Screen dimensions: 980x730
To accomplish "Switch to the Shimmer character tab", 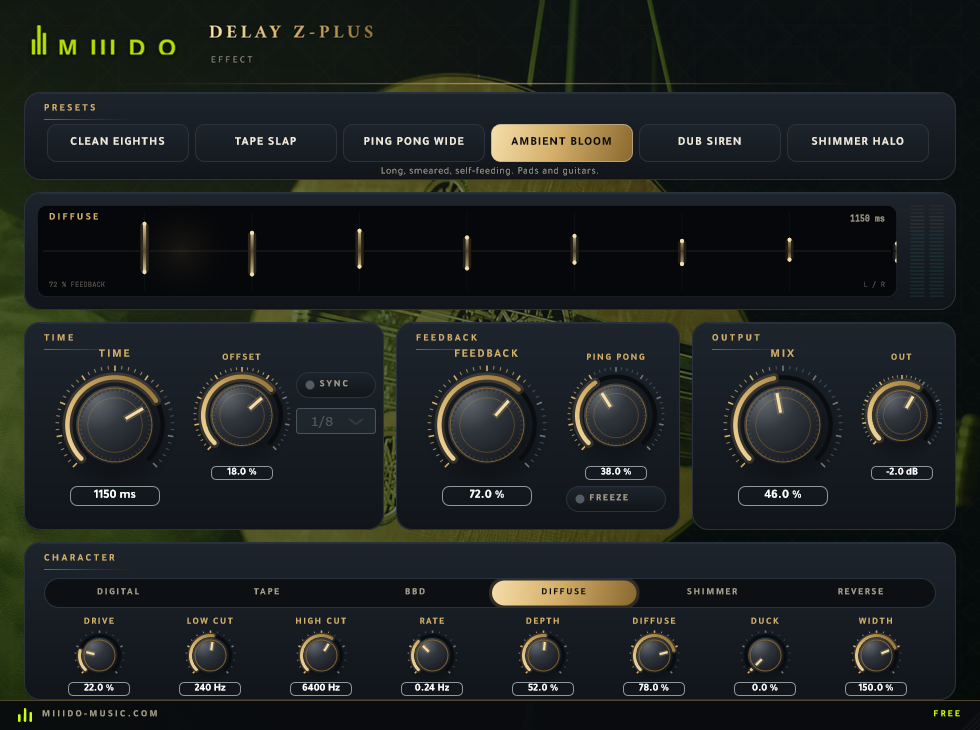I will click(x=712, y=592).
